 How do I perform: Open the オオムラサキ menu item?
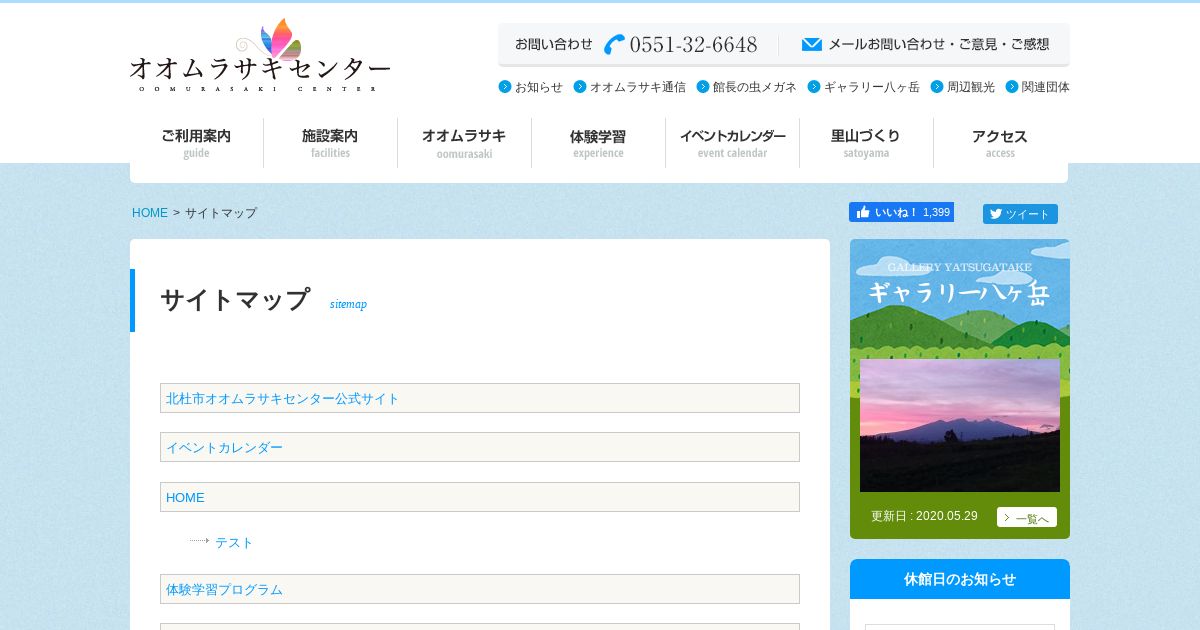pos(464,143)
